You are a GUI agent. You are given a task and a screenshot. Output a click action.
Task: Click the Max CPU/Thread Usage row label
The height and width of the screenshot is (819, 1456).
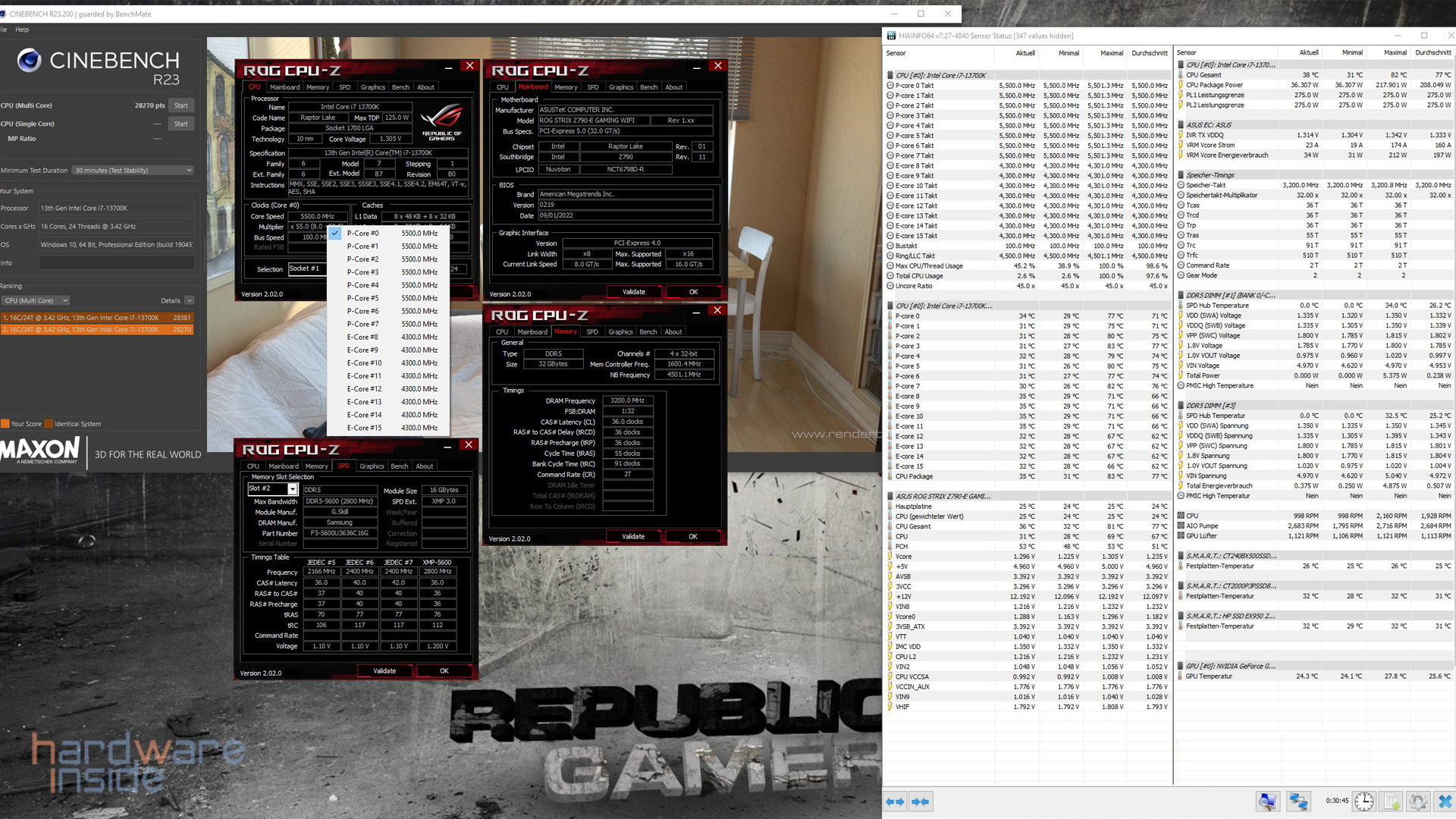[929, 266]
